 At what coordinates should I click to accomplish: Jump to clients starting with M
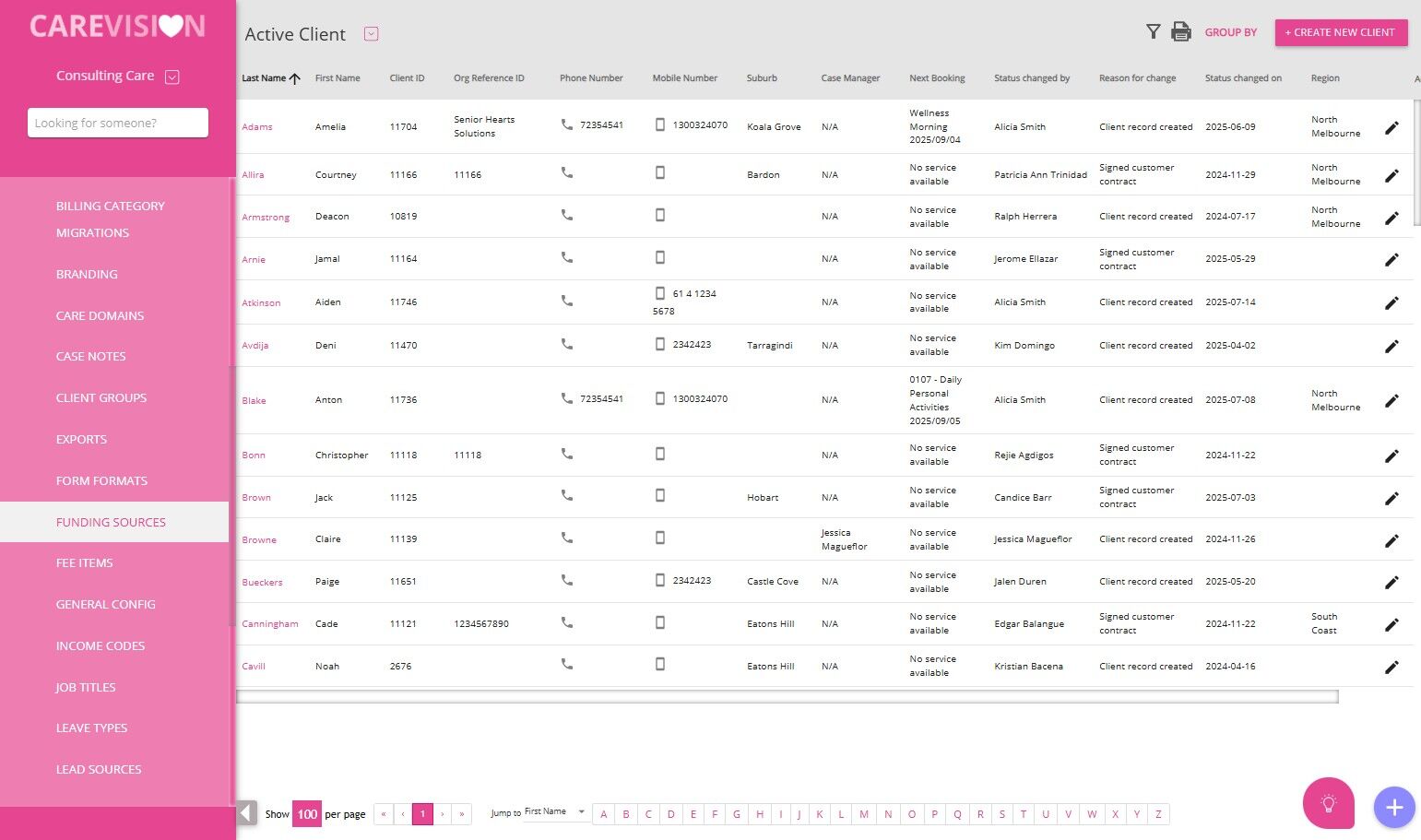click(864, 814)
